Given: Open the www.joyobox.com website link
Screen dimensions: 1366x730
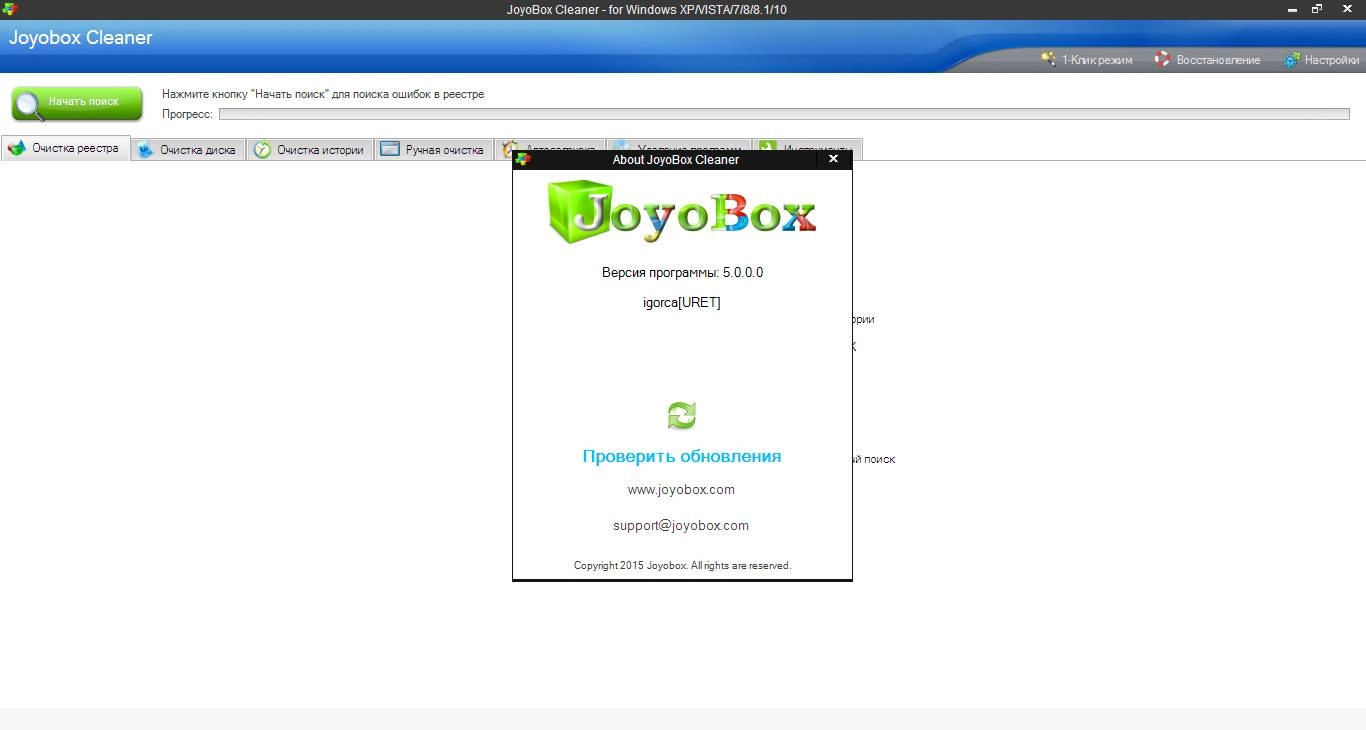Looking at the screenshot, I should point(681,490).
